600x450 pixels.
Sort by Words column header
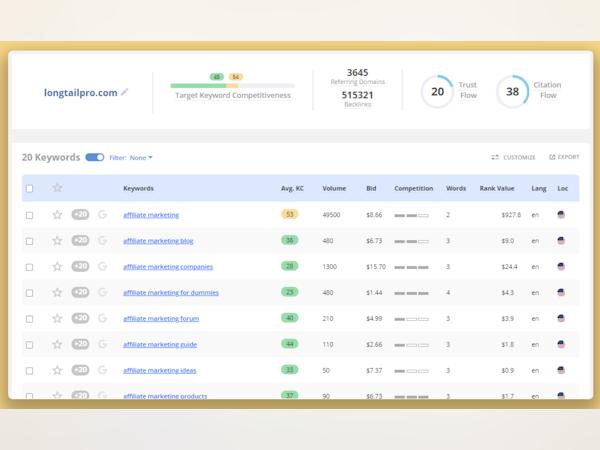click(456, 188)
